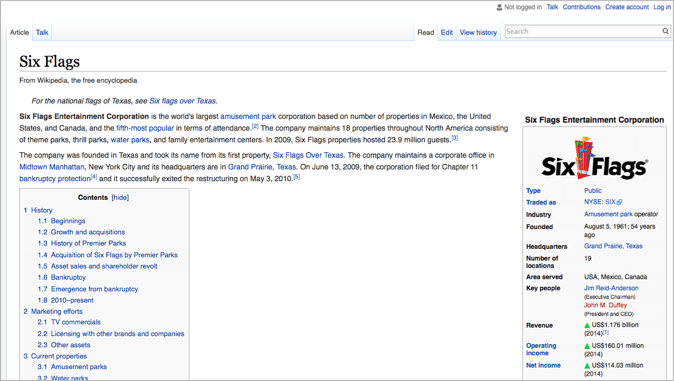Jump to section 1 History in Contents
This screenshot has width=674, height=381.
(x=38, y=210)
